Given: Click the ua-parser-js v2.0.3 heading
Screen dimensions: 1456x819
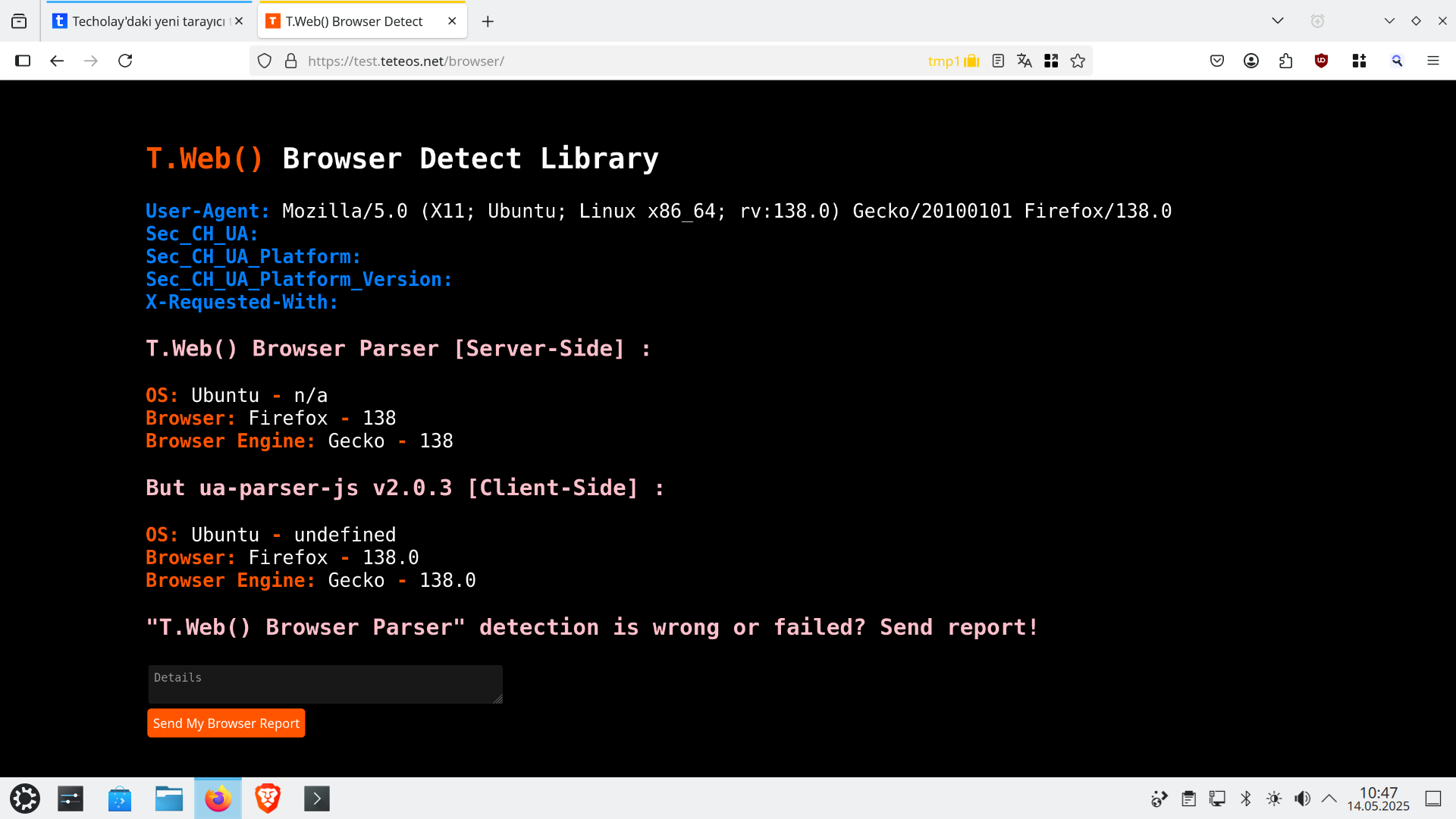Looking at the screenshot, I should [x=405, y=488].
